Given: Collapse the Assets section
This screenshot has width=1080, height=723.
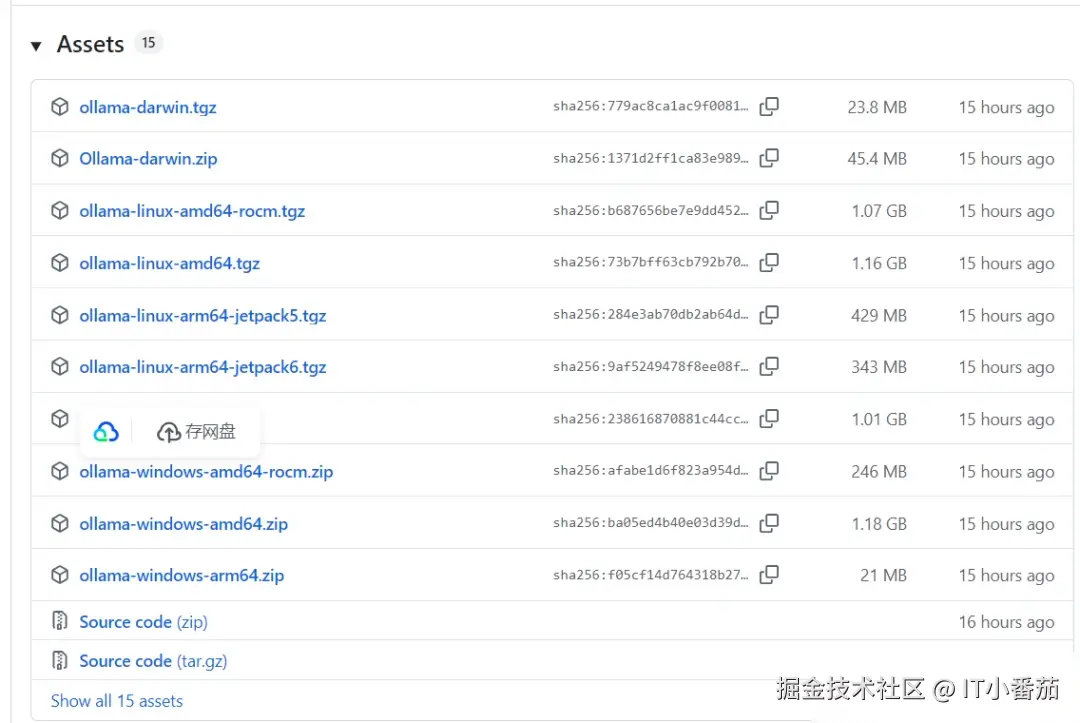Looking at the screenshot, I should click(36, 44).
